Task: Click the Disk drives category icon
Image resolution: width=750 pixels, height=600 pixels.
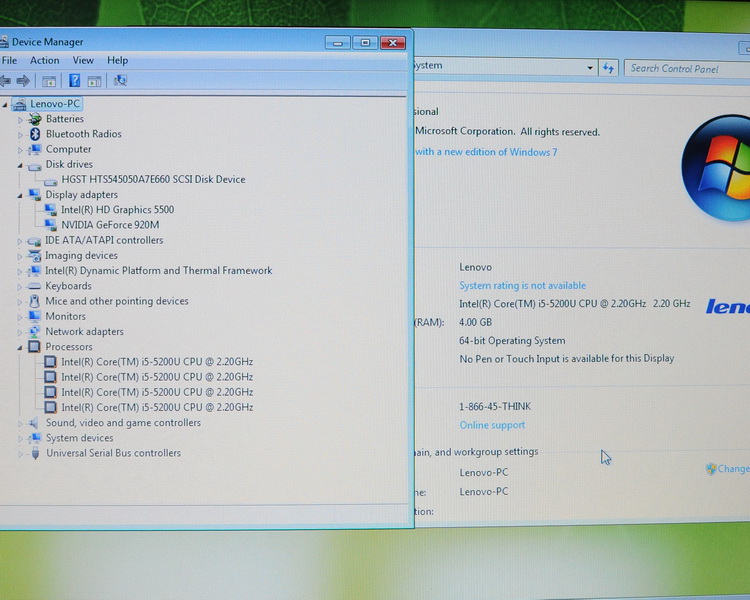Action: tap(34, 166)
